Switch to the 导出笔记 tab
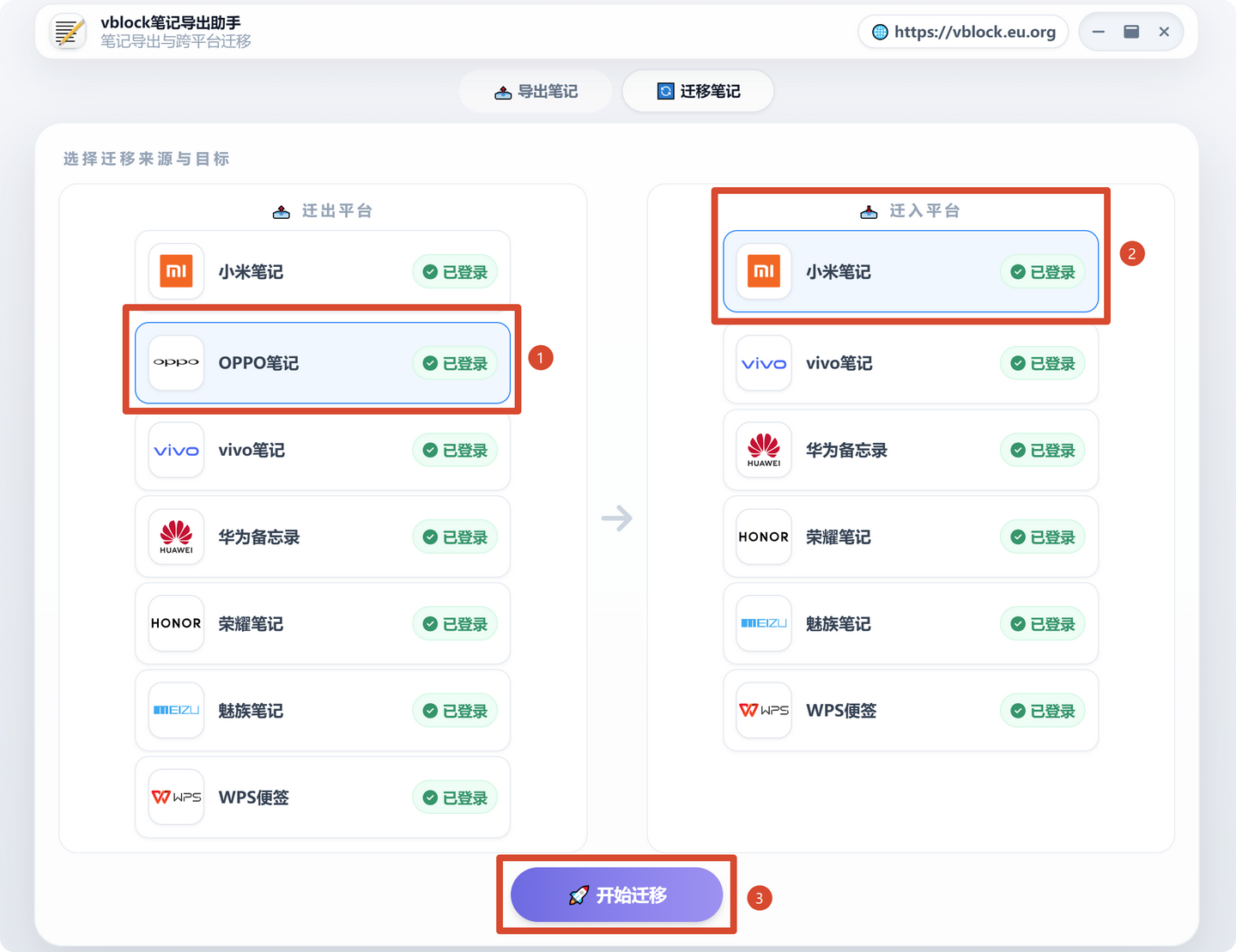1236x952 pixels. pyautogui.click(x=536, y=91)
